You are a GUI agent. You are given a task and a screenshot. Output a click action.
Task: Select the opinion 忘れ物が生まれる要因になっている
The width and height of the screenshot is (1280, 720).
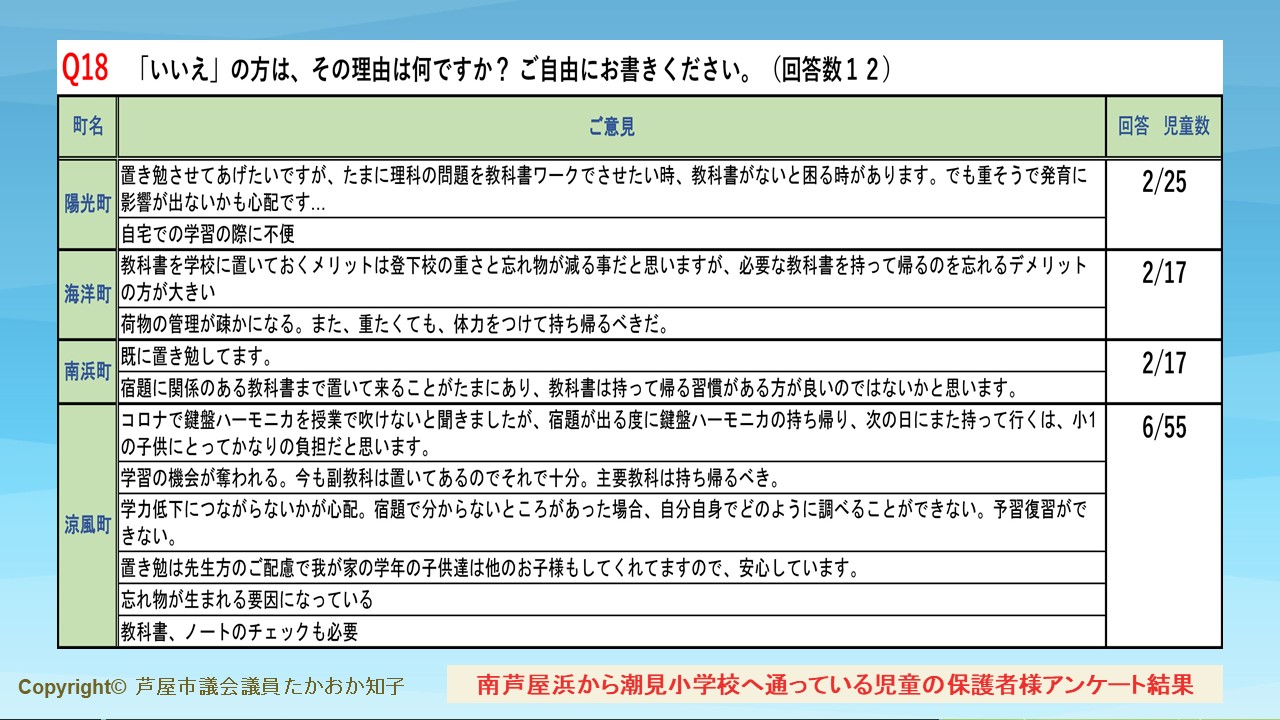tap(611, 600)
